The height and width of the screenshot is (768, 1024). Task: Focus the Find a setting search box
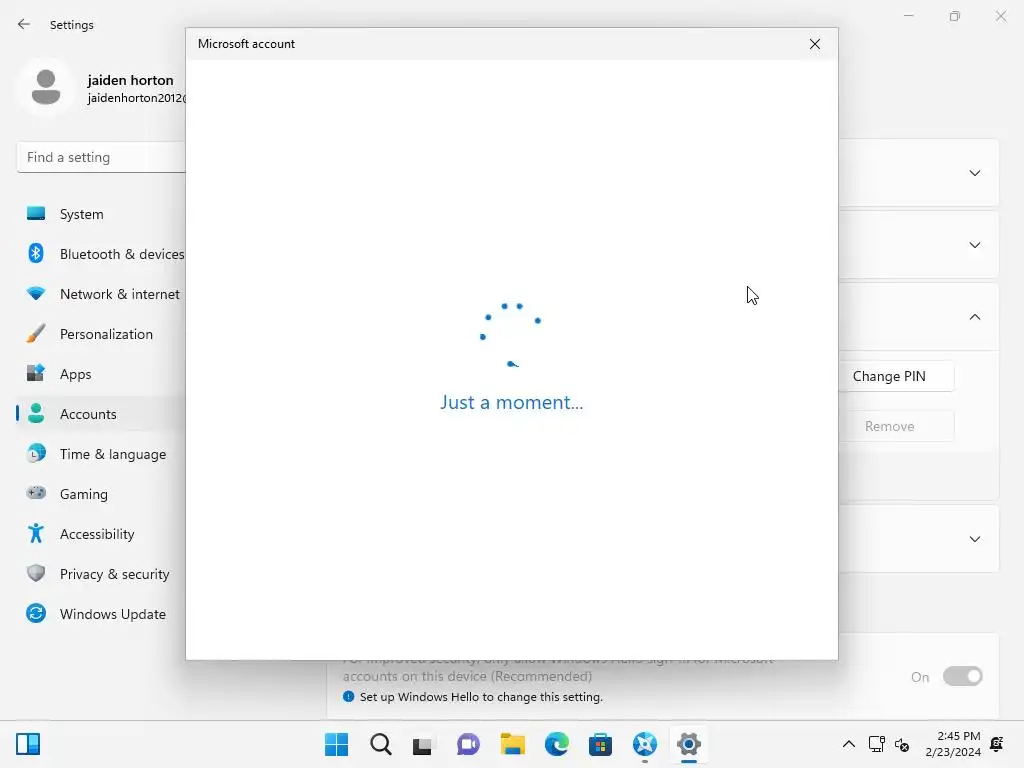tap(101, 157)
